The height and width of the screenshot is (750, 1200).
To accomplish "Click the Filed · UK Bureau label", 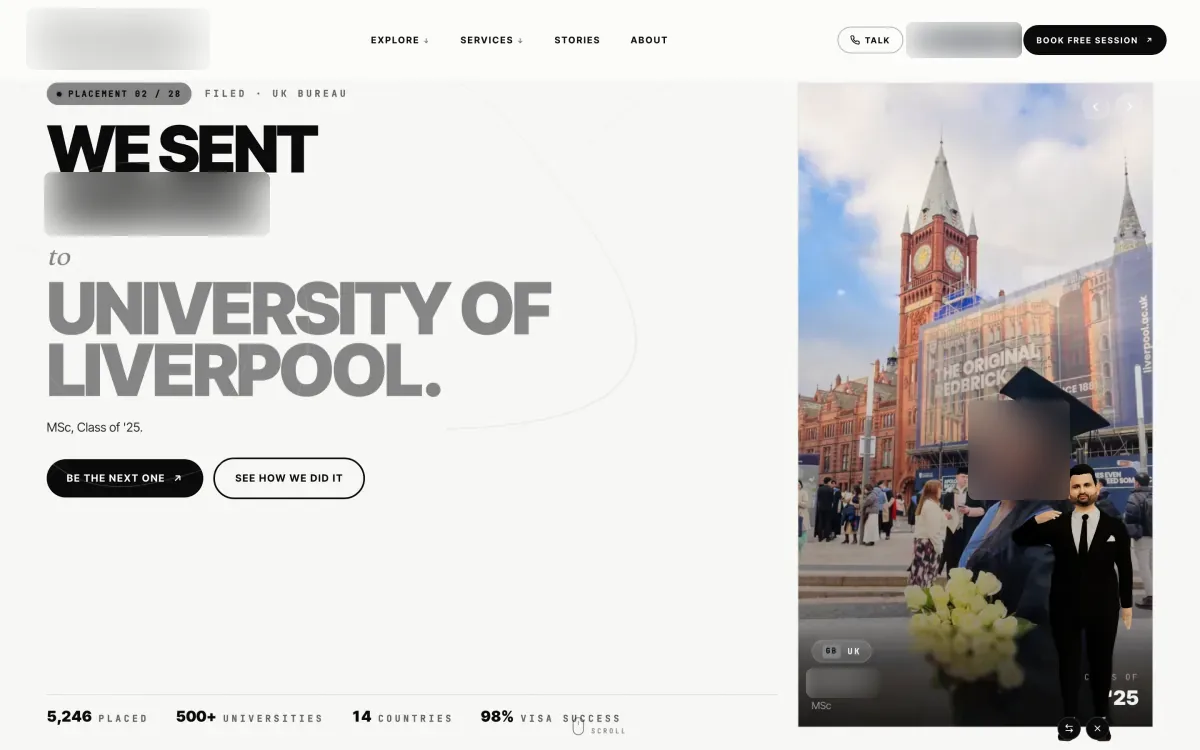I will click(x=276, y=94).
